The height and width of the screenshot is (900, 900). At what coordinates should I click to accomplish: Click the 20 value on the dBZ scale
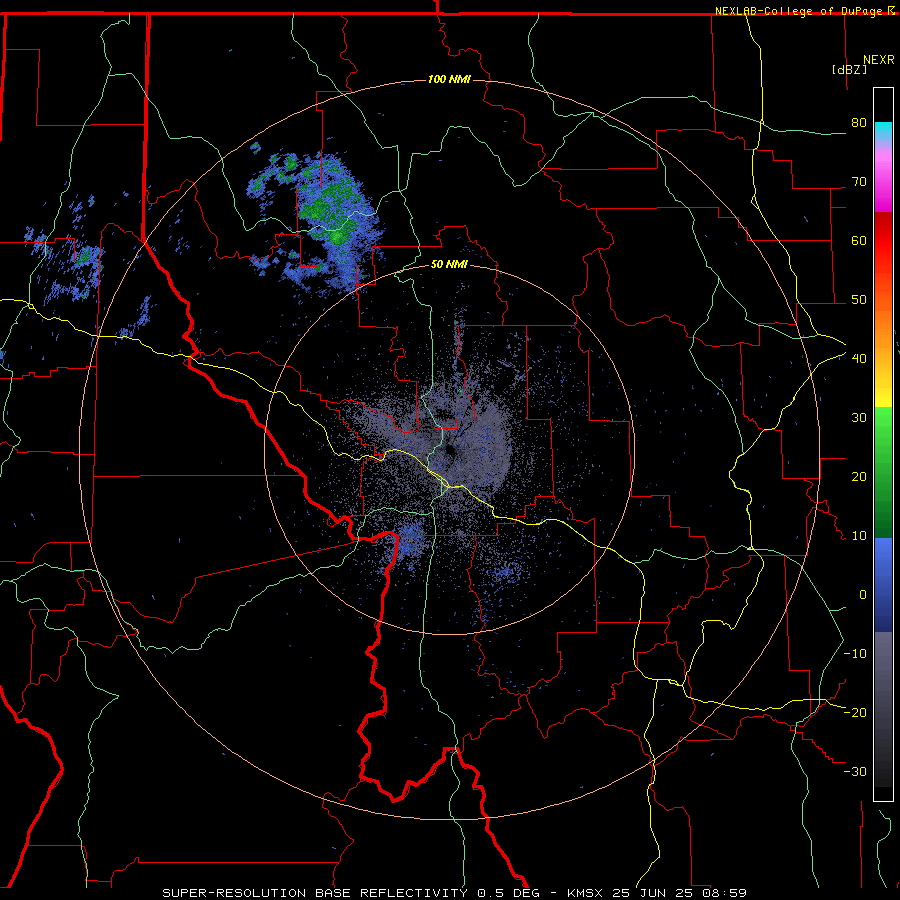pyautogui.click(x=859, y=477)
